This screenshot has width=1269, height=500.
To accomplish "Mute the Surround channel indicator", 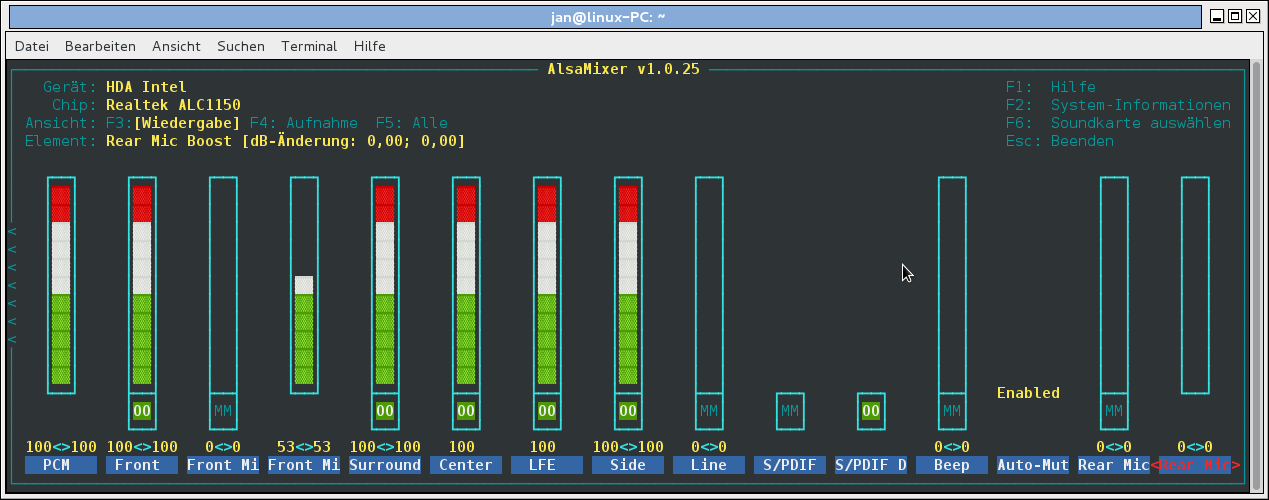I will pos(385,410).
